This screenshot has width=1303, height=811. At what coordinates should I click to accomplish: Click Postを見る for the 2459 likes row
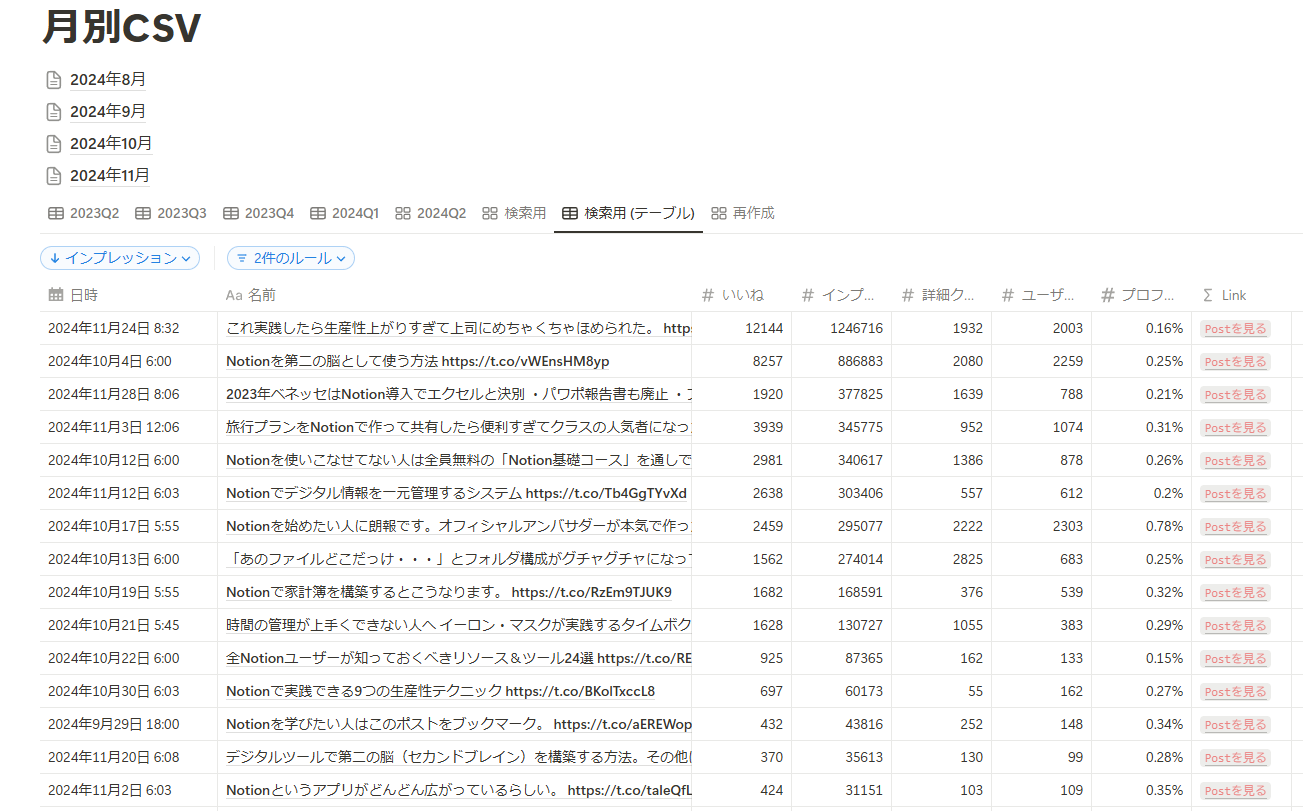click(x=1235, y=526)
